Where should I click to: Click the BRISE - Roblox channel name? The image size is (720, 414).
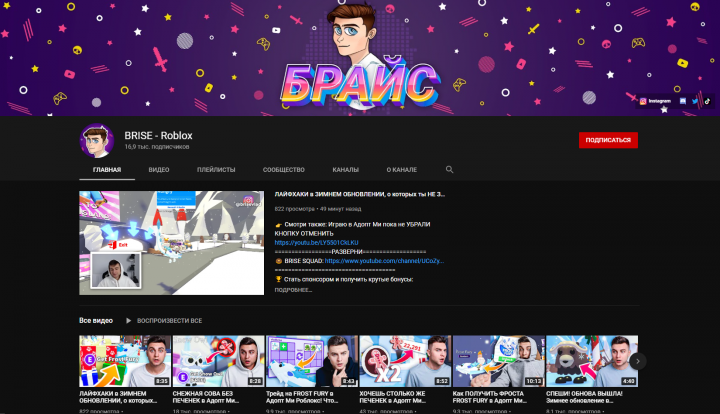point(158,135)
